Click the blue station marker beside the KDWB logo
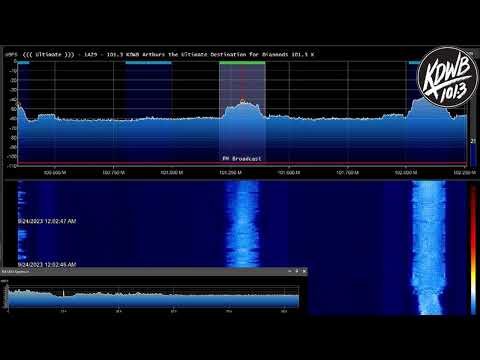This screenshot has width=480, height=360. 414,63
